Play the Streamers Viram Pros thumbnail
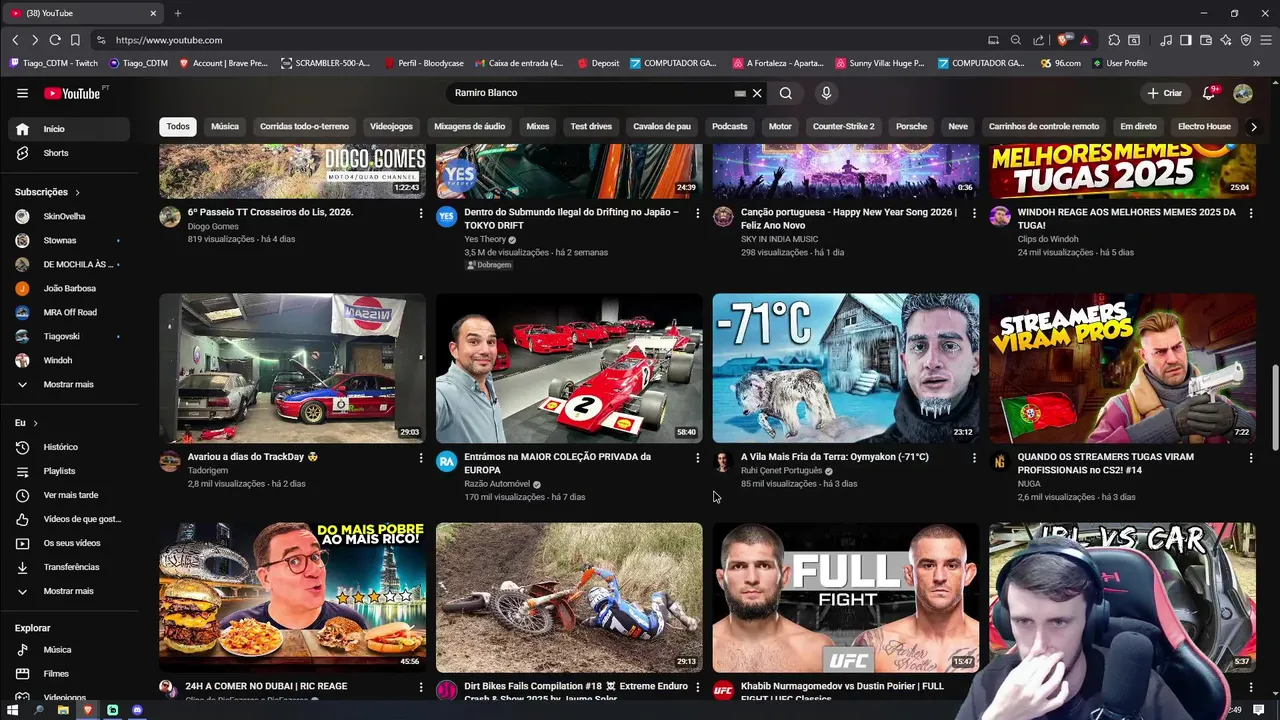 click(1122, 368)
